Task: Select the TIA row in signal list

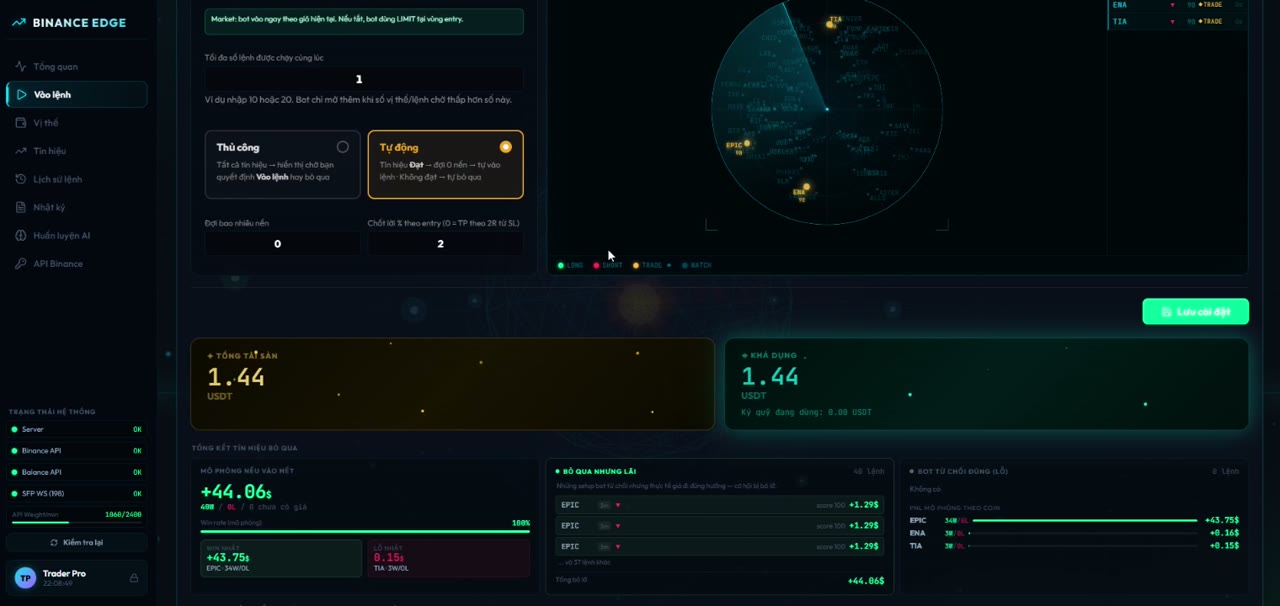Action: tap(1178, 21)
